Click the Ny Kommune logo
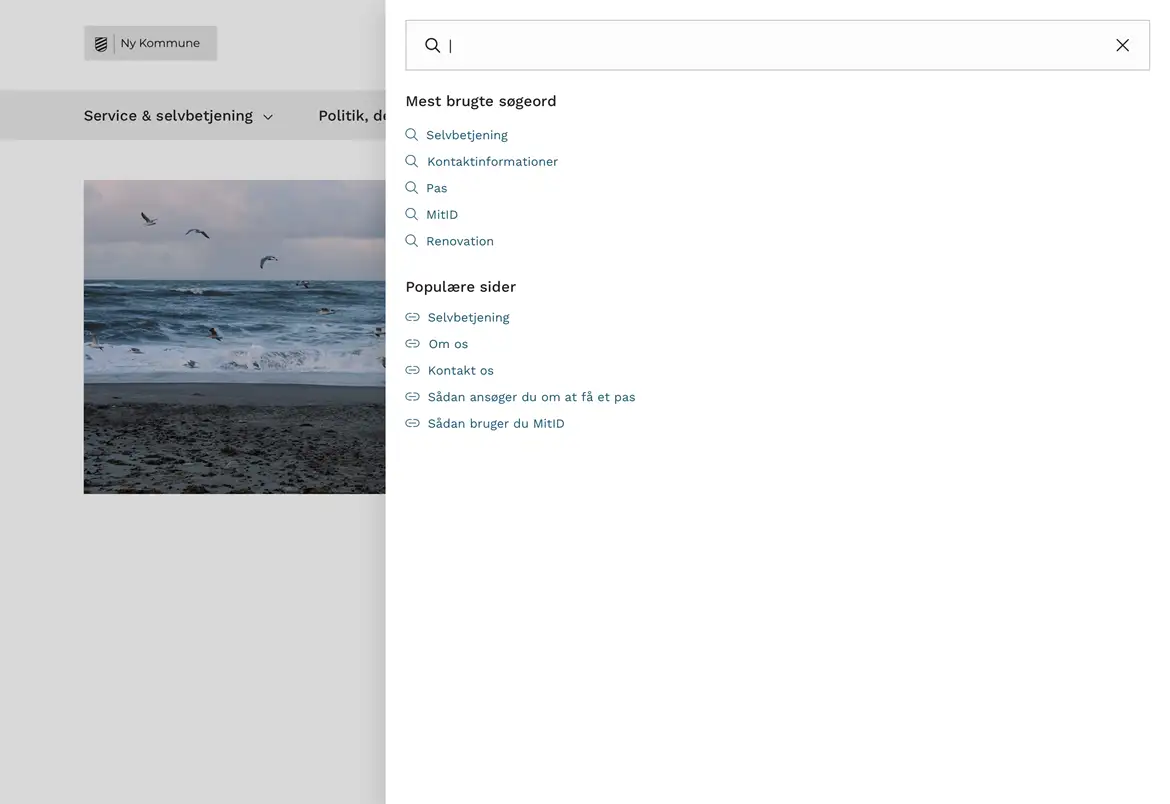The image size is (1170, 804). pyautogui.click(x=150, y=43)
